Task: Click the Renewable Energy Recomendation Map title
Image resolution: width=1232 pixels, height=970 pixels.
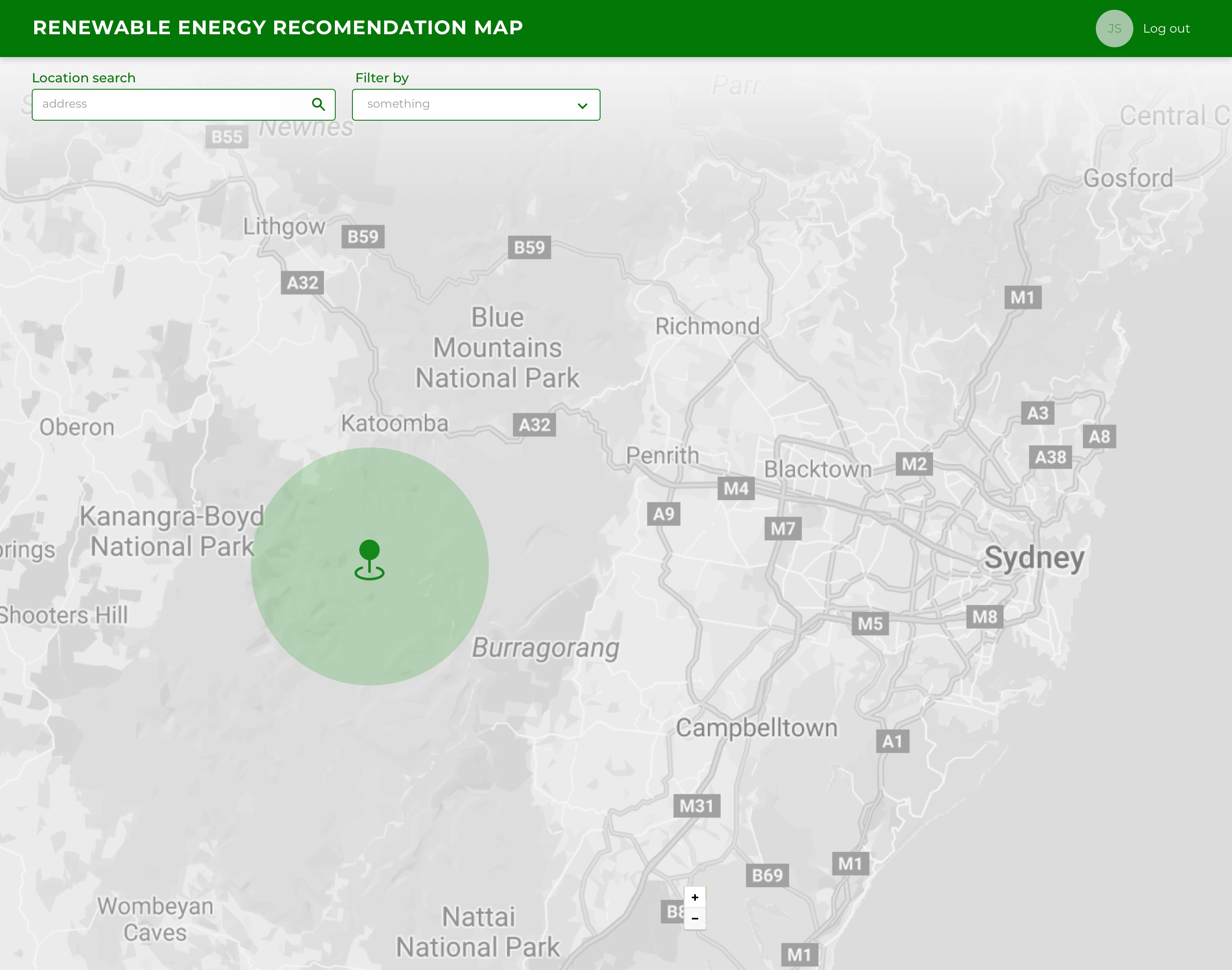Action: (277, 27)
